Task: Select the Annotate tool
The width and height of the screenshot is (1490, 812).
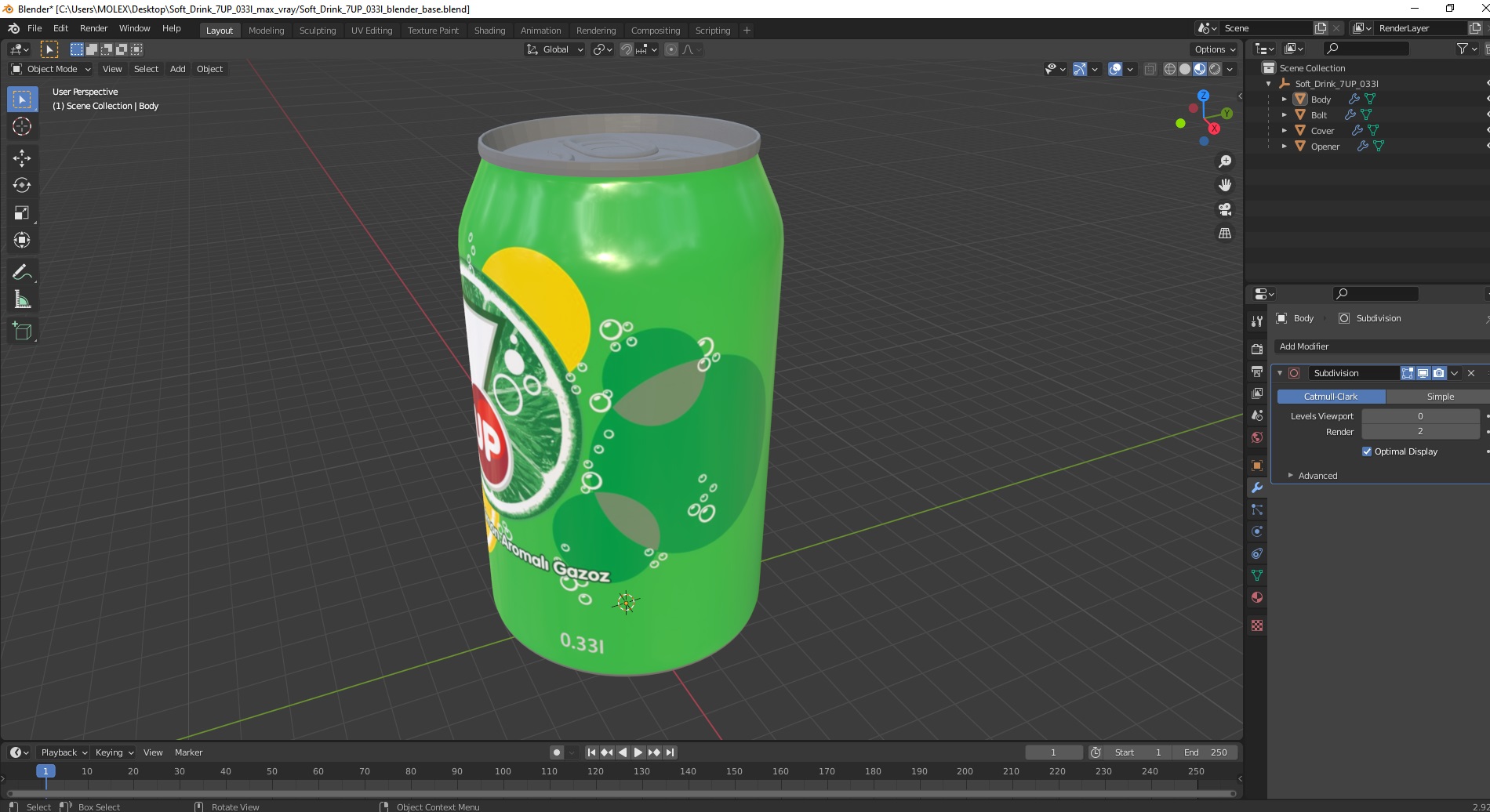Action: click(x=22, y=272)
